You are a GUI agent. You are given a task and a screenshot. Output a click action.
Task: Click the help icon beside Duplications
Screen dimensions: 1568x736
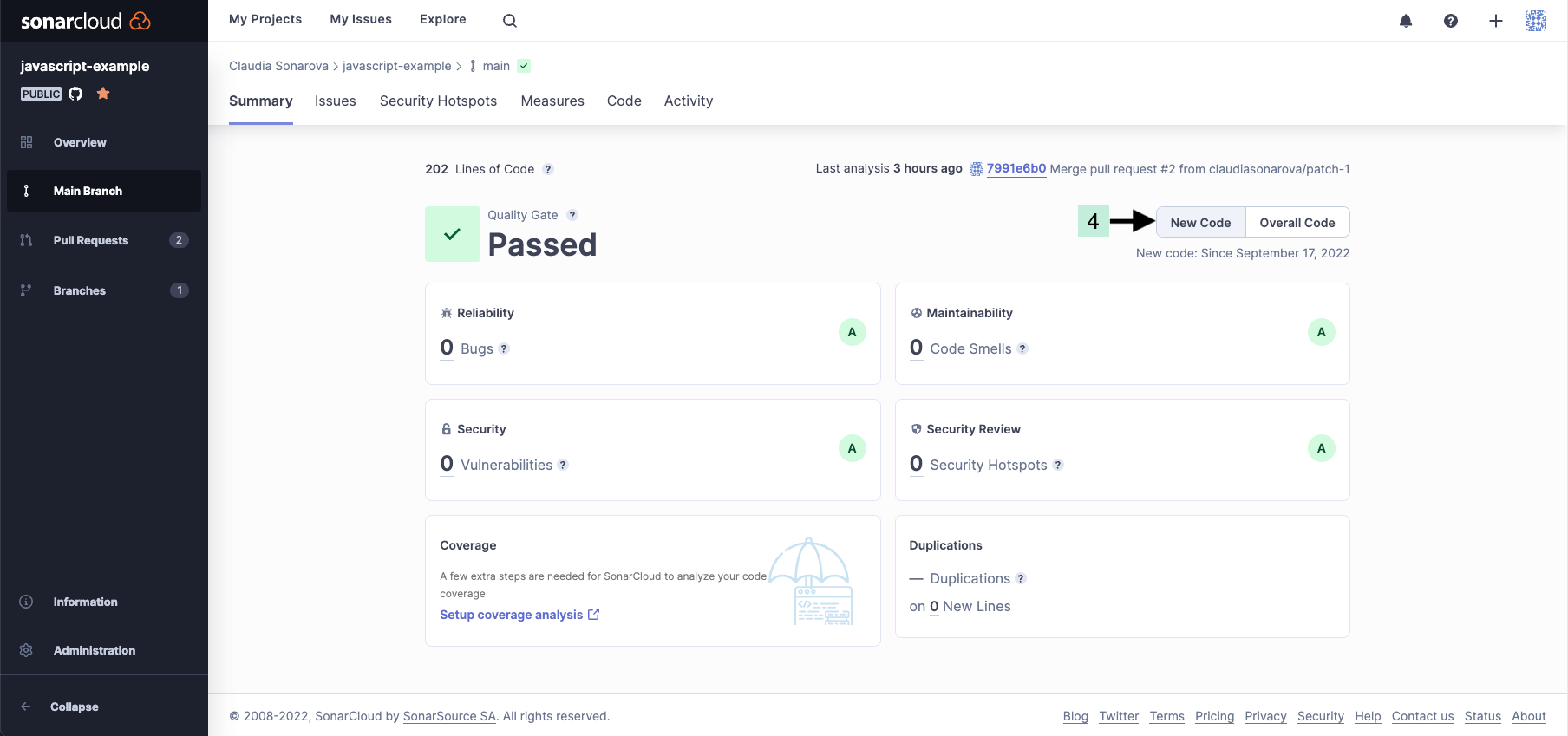[1021, 578]
